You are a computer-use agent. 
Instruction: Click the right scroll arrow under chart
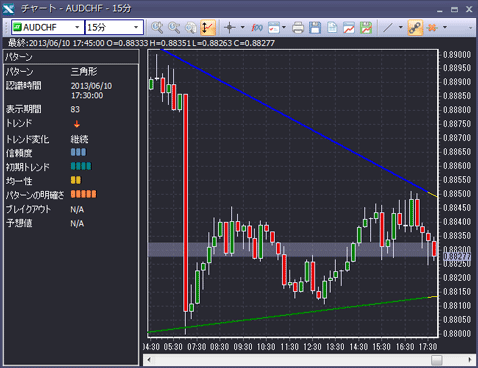pyautogui.click(x=470, y=360)
